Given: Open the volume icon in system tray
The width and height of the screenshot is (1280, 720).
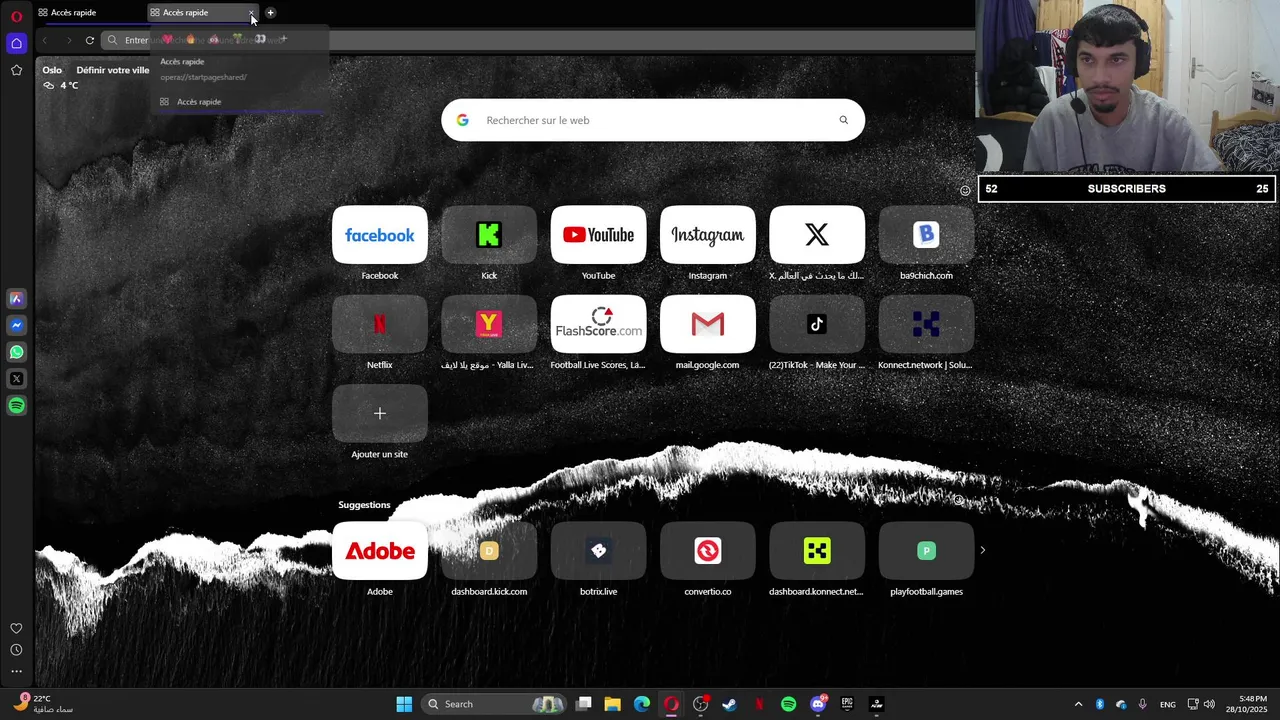Looking at the screenshot, I should 1210,704.
